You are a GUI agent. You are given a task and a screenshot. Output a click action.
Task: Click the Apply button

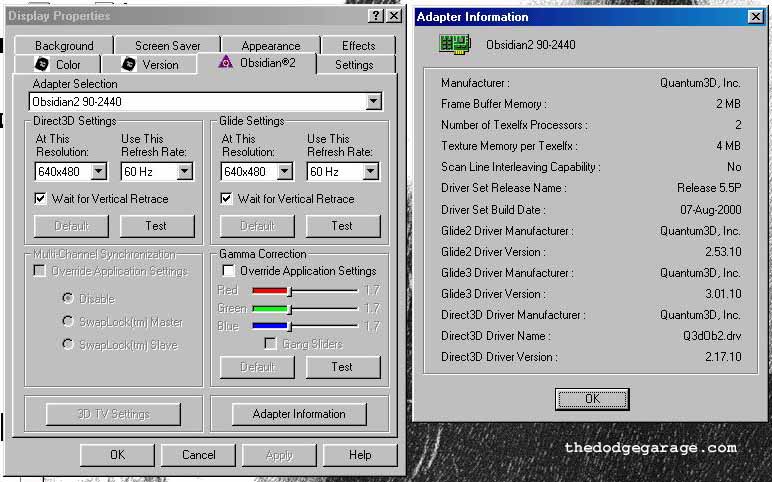[x=279, y=455]
